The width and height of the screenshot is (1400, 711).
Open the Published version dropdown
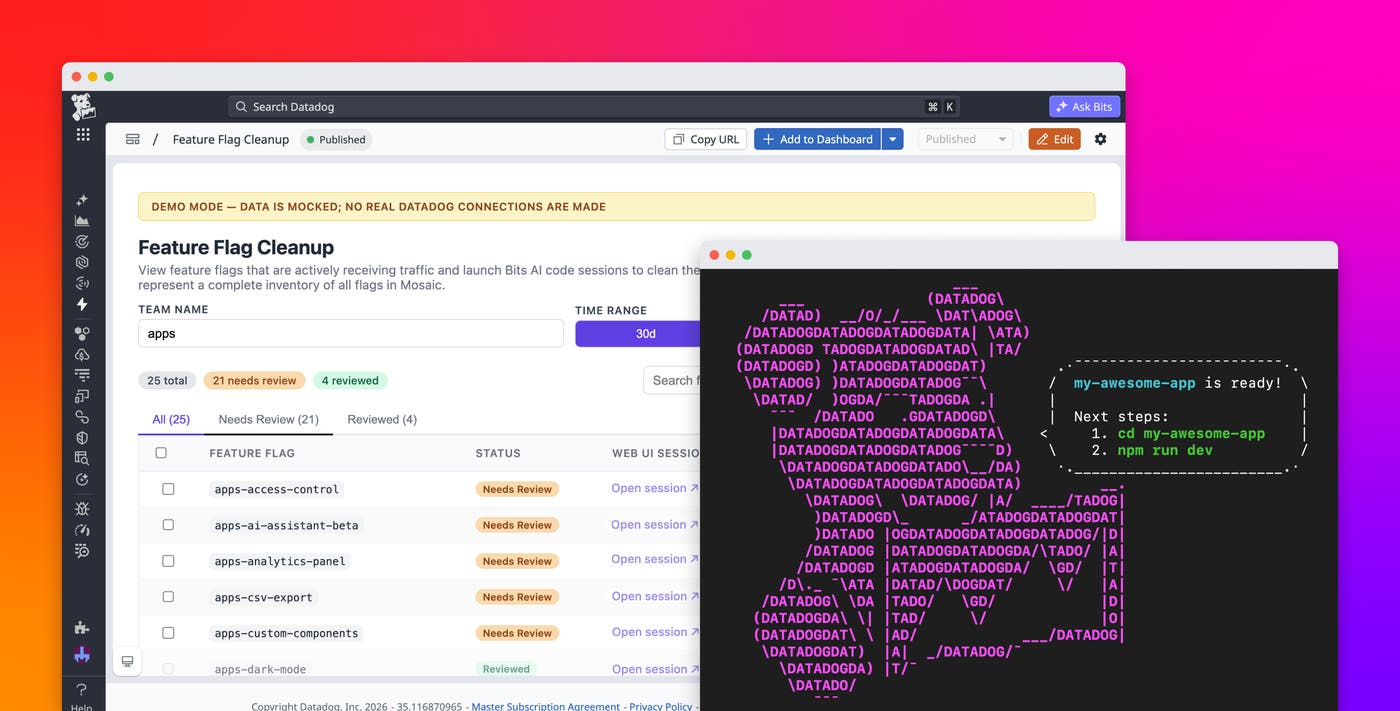(965, 139)
